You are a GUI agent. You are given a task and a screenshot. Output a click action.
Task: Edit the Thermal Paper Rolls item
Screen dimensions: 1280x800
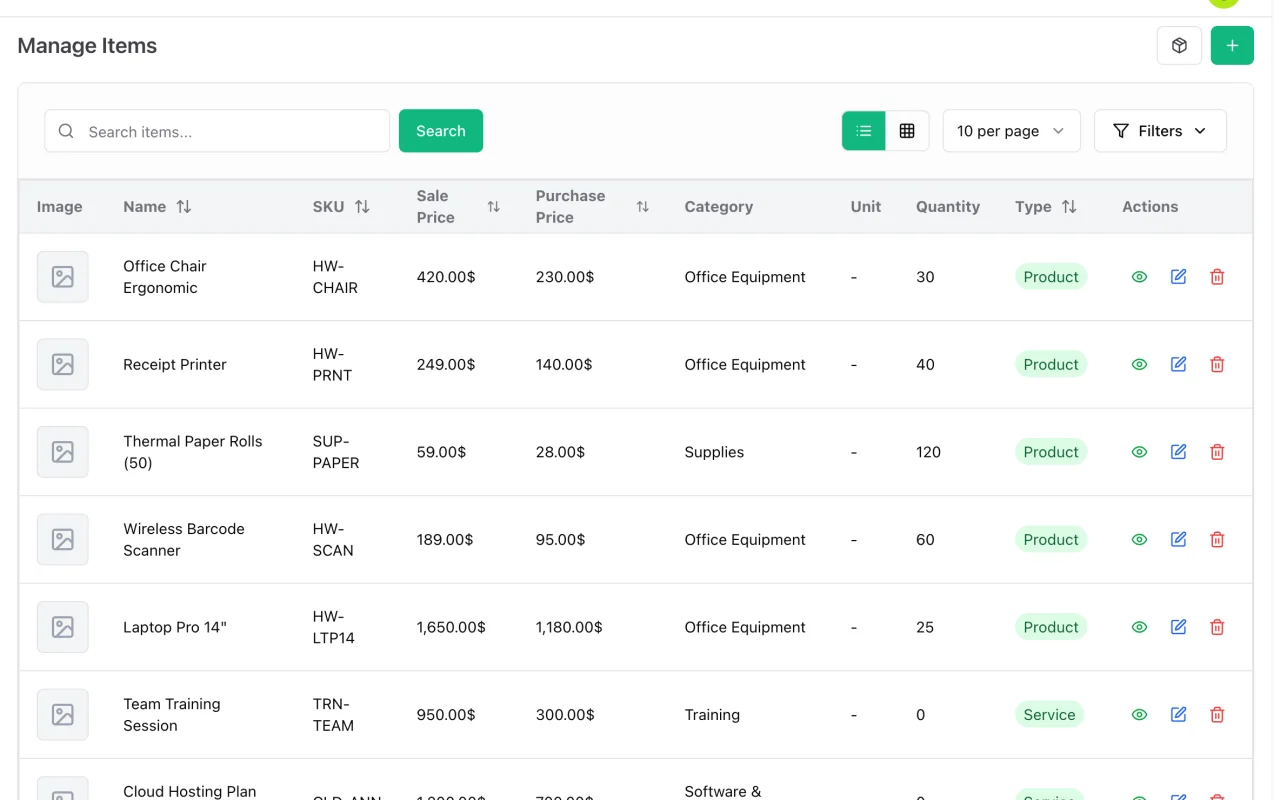pyautogui.click(x=1178, y=452)
